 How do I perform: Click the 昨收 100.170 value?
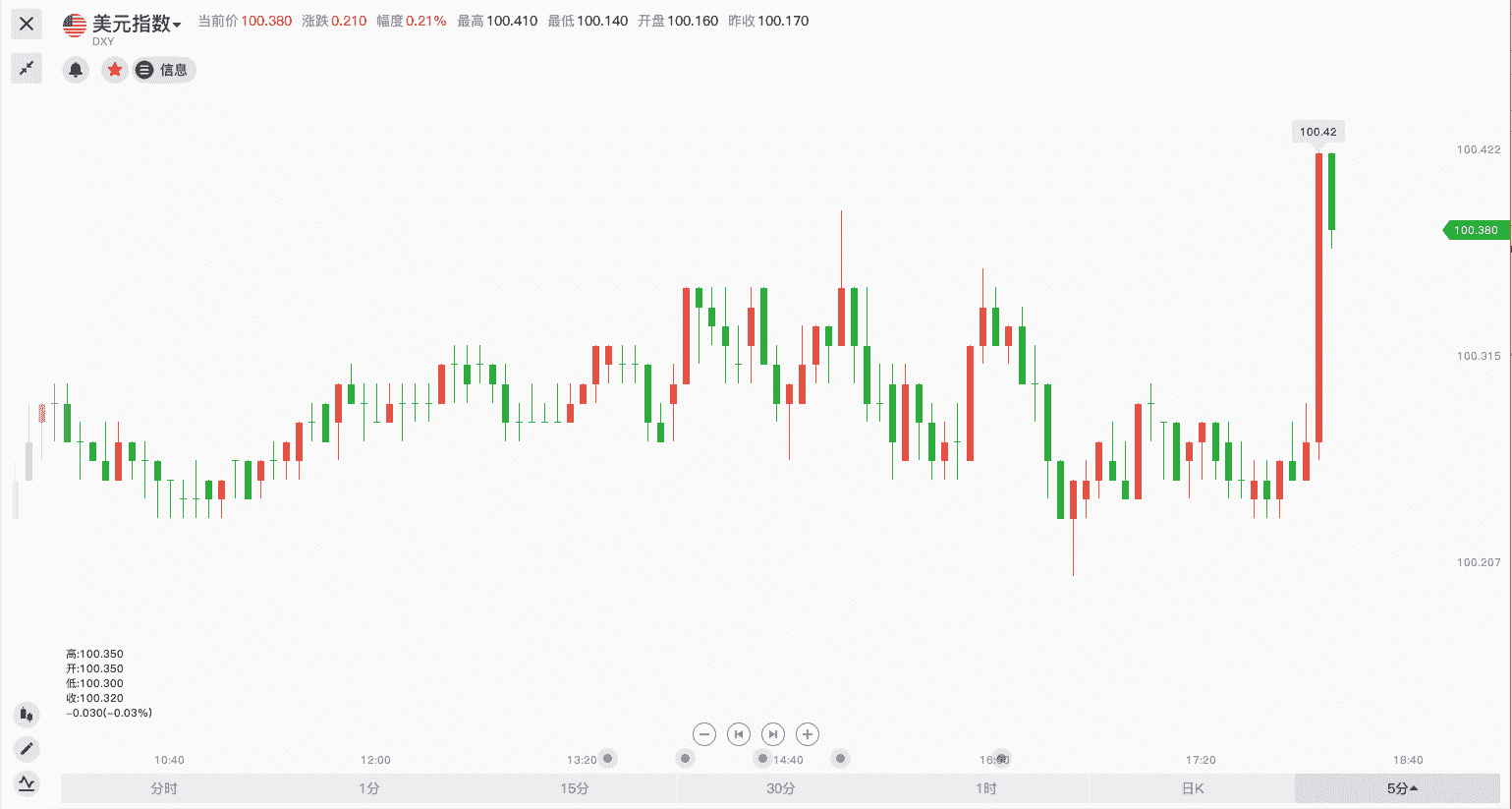pos(783,21)
